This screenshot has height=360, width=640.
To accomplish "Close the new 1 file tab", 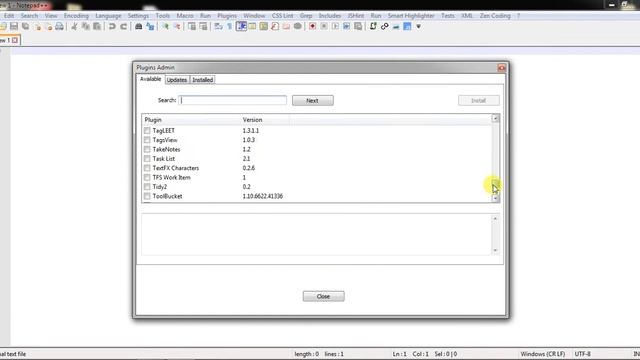I will pos(15,40).
